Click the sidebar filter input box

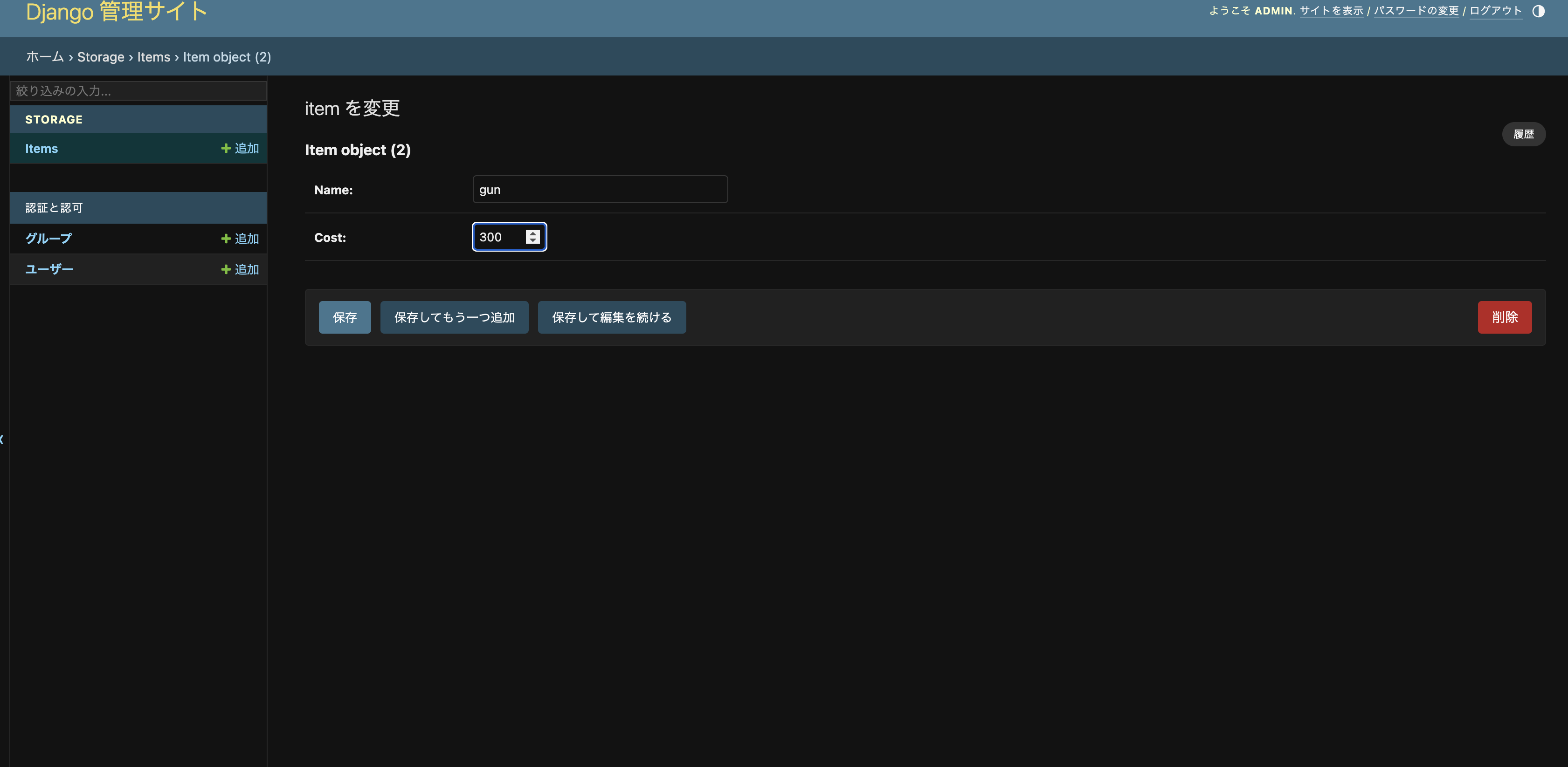pos(138,91)
